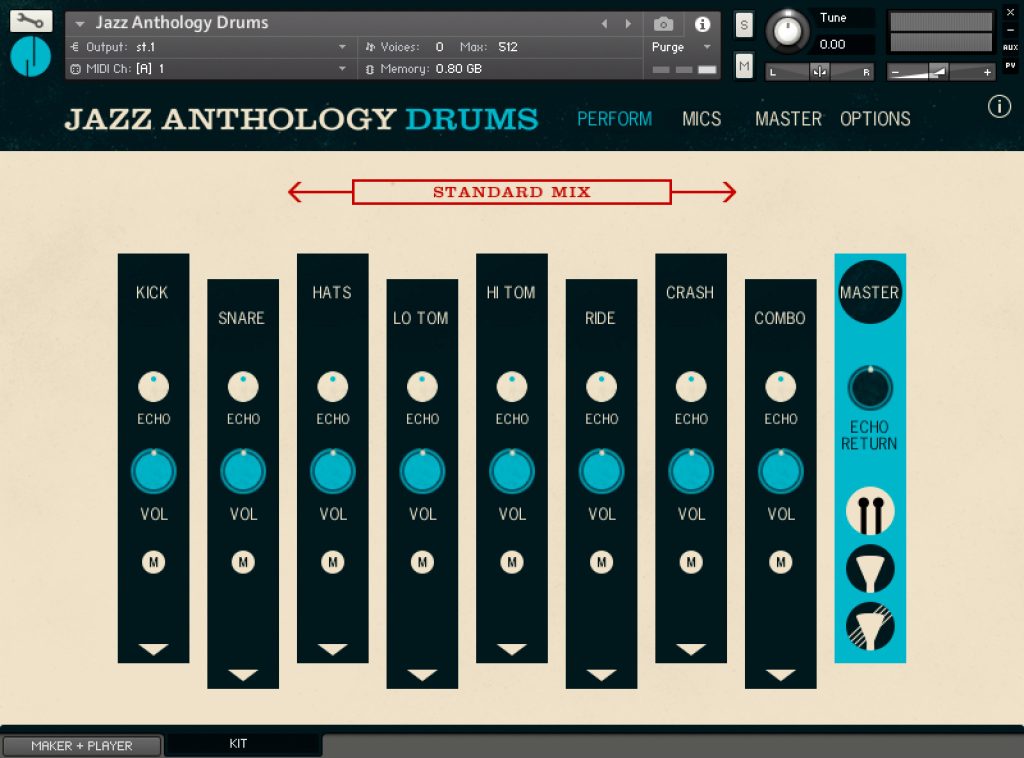Viewport: 1024px width, 758px height.
Task: Expand the Hi Tom channel down arrow
Action: 512,649
